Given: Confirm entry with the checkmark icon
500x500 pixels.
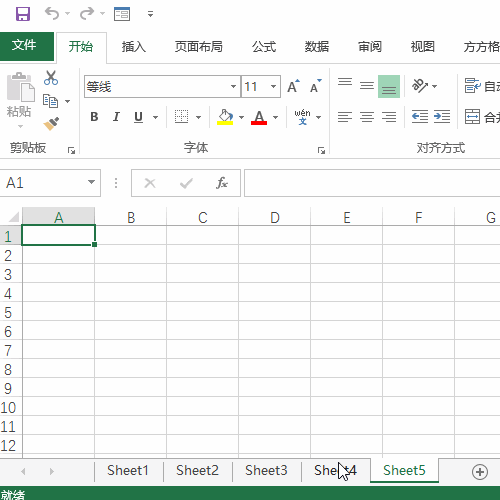Looking at the screenshot, I should click(186, 183).
